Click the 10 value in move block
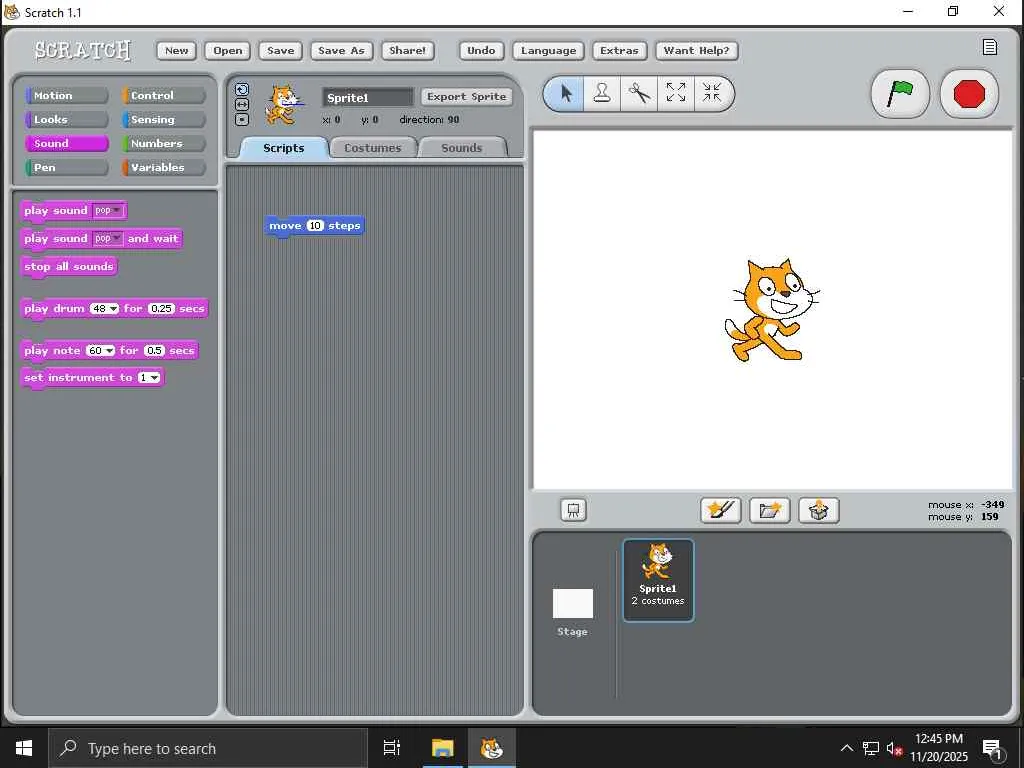The width and height of the screenshot is (1024, 768). click(315, 225)
